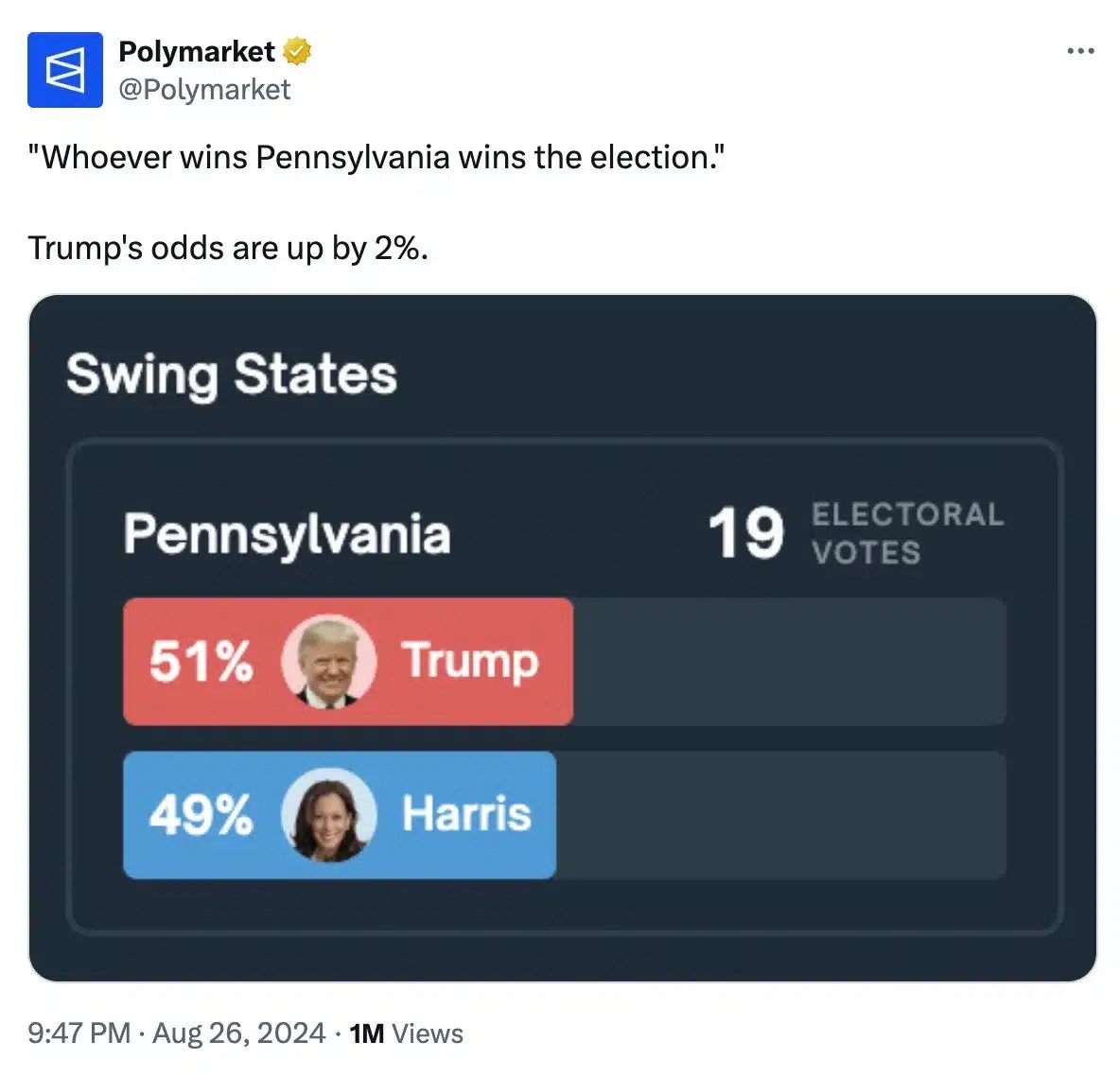
Task: Click the 51% figure in the red bar
Action: (x=201, y=662)
